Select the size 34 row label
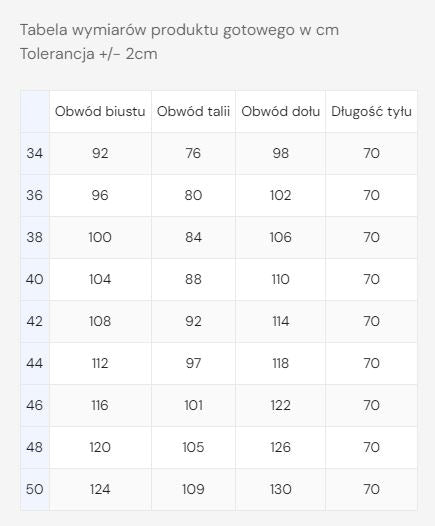 tap(35, 153)
